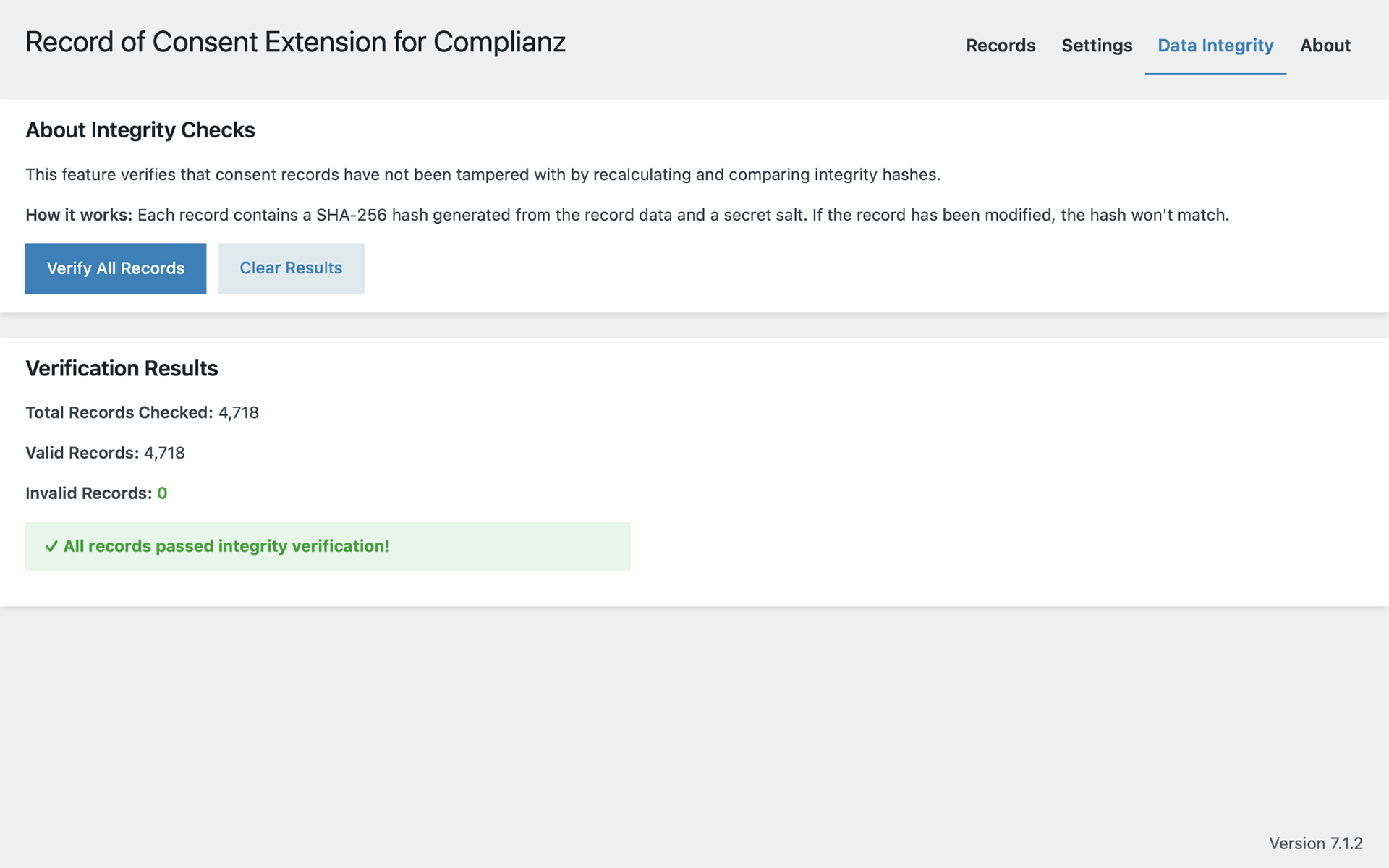Click the 'All records passed integrity verification!' message

tap(226, 546)
